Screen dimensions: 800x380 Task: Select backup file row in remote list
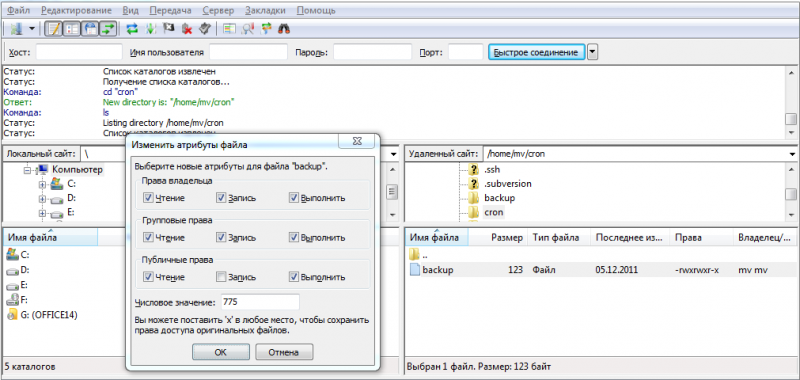tap(602, 270)
